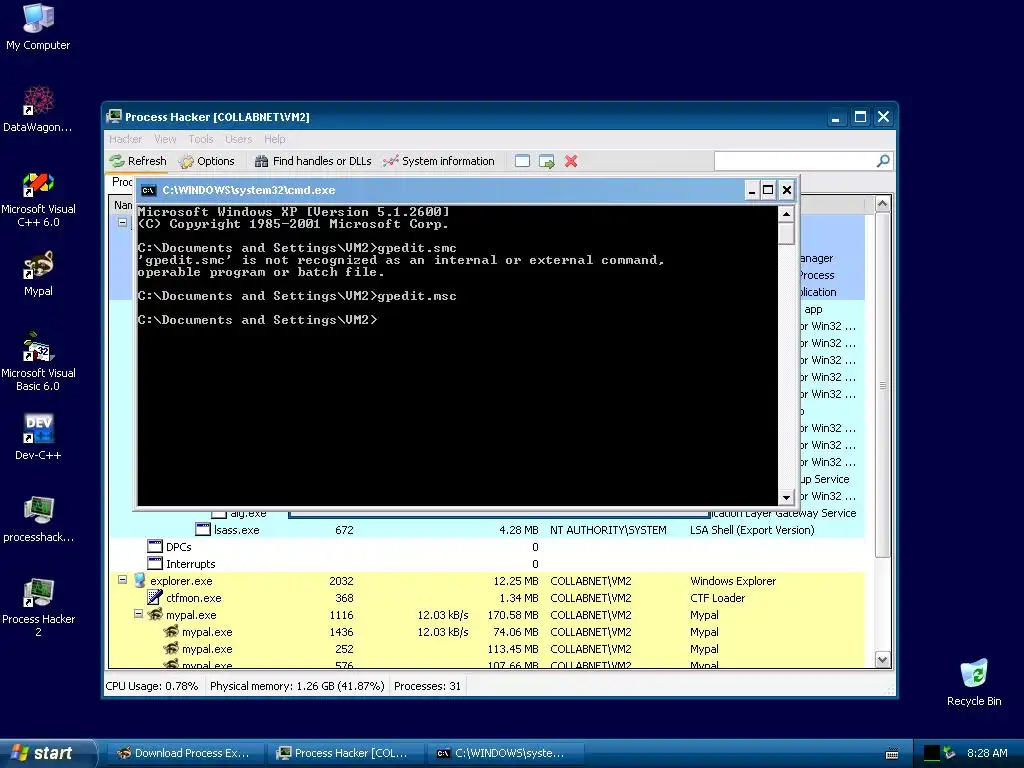1024x768 pixels.
Task: Click Physical memory status bar entry
Action: 297,686
